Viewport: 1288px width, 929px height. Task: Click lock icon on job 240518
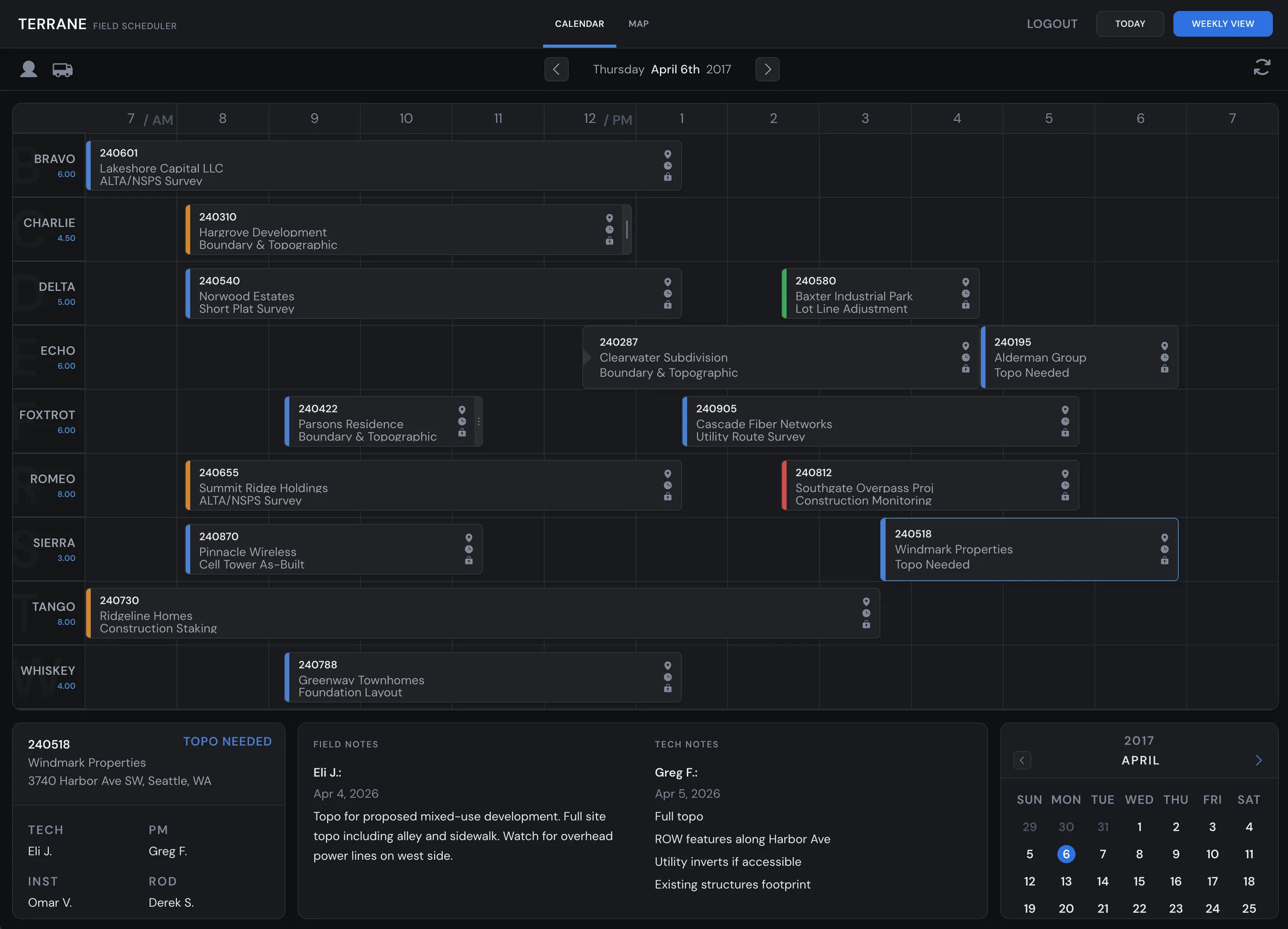coord(1164,561)
